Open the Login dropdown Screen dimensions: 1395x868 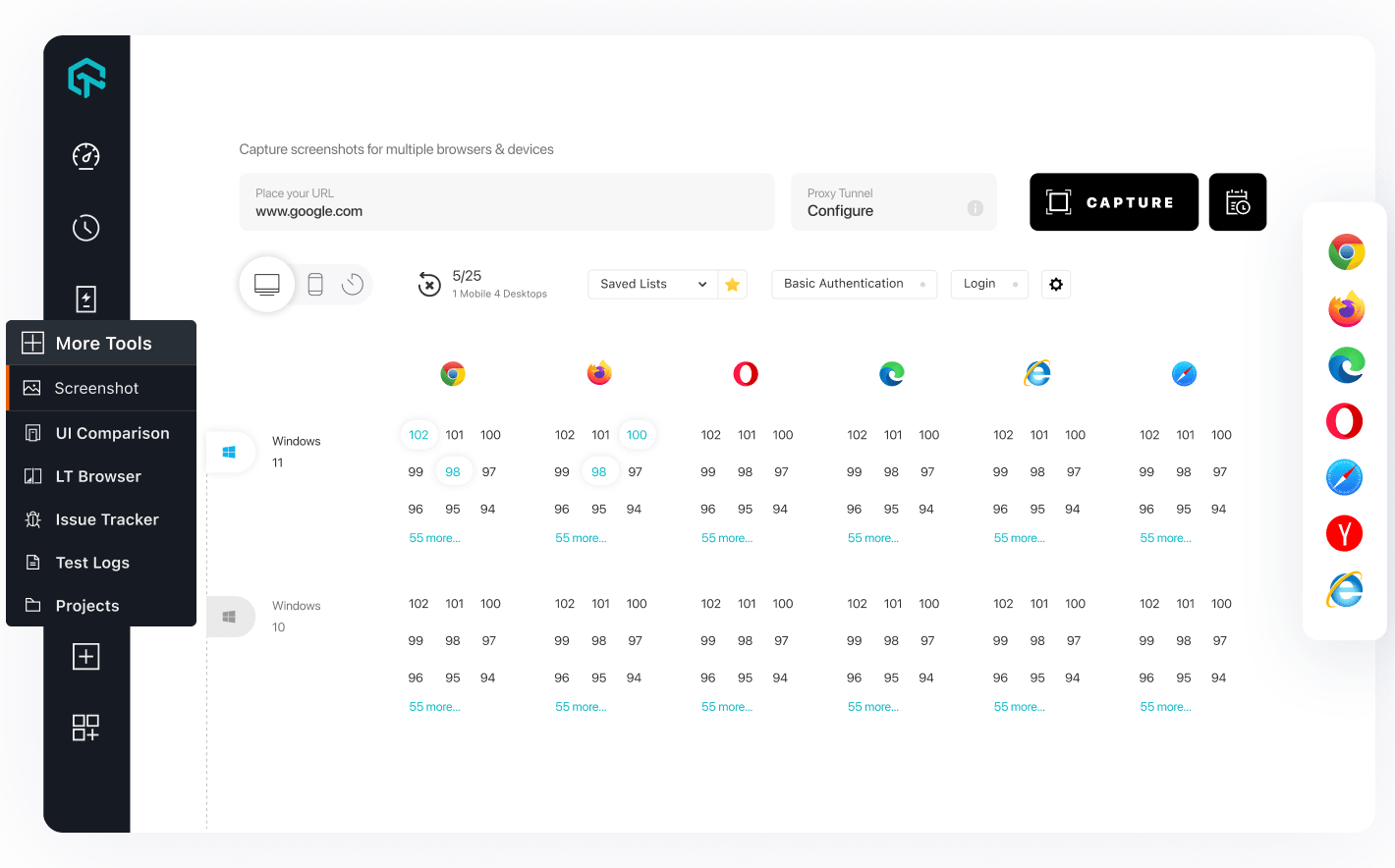coord(989,284)
